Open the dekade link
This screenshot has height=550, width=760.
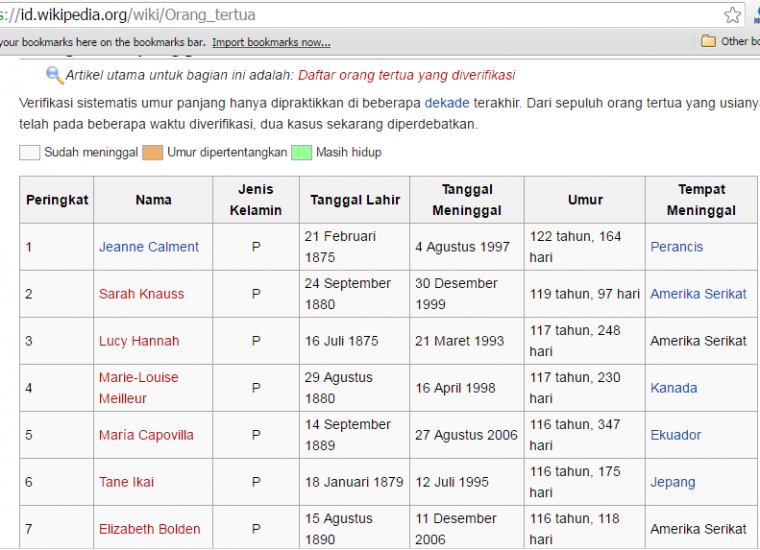coord(447,103)
